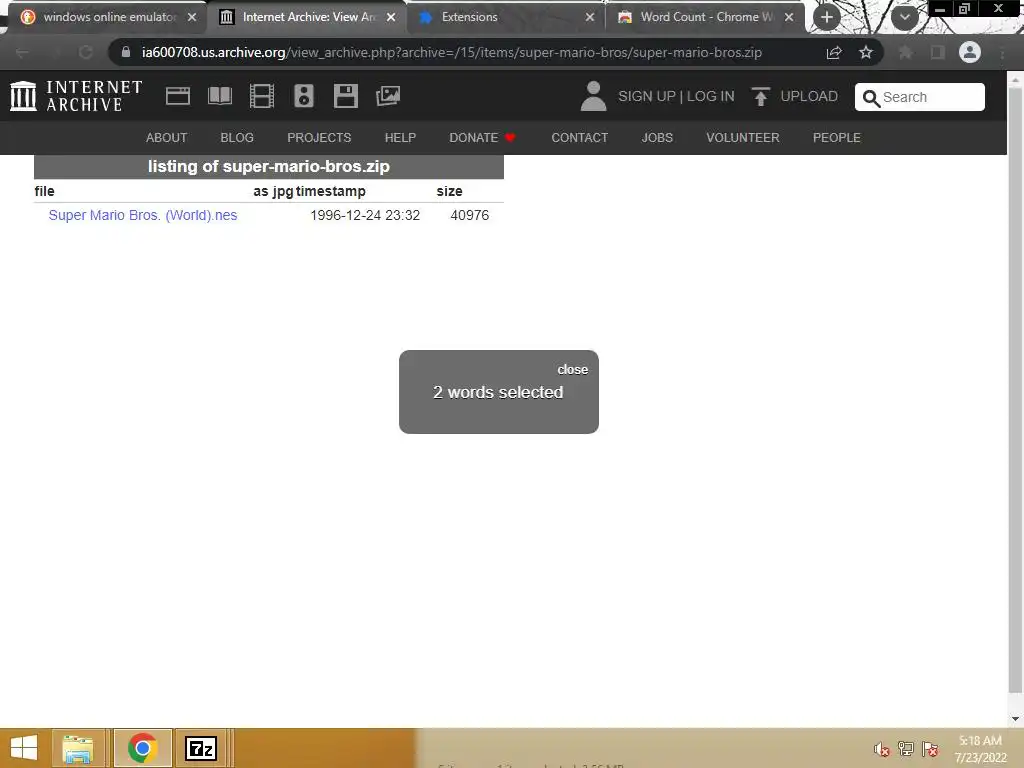1024x768 pixels.
Task: Close the Word Count tab
Action: click(789, 17)
